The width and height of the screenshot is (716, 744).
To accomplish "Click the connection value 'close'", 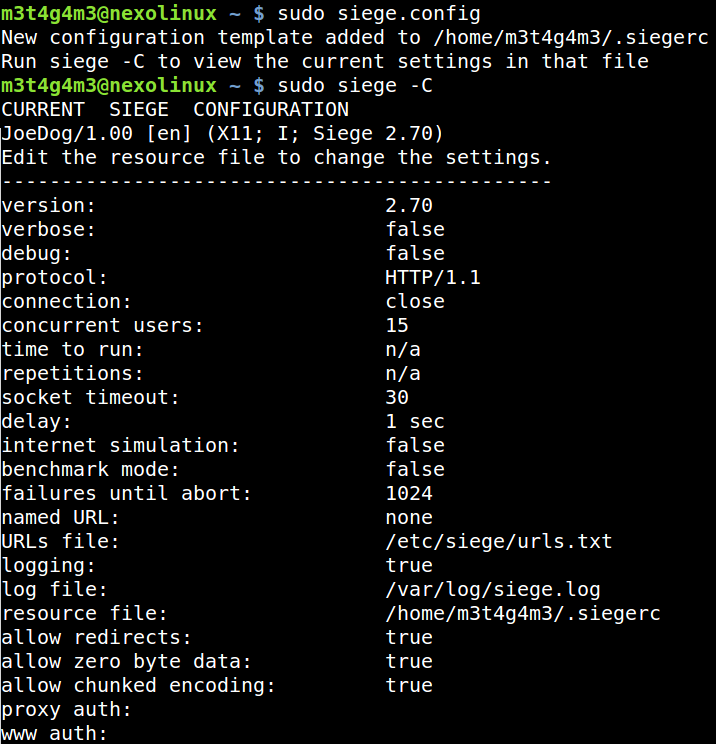I will tap(415, 301).
